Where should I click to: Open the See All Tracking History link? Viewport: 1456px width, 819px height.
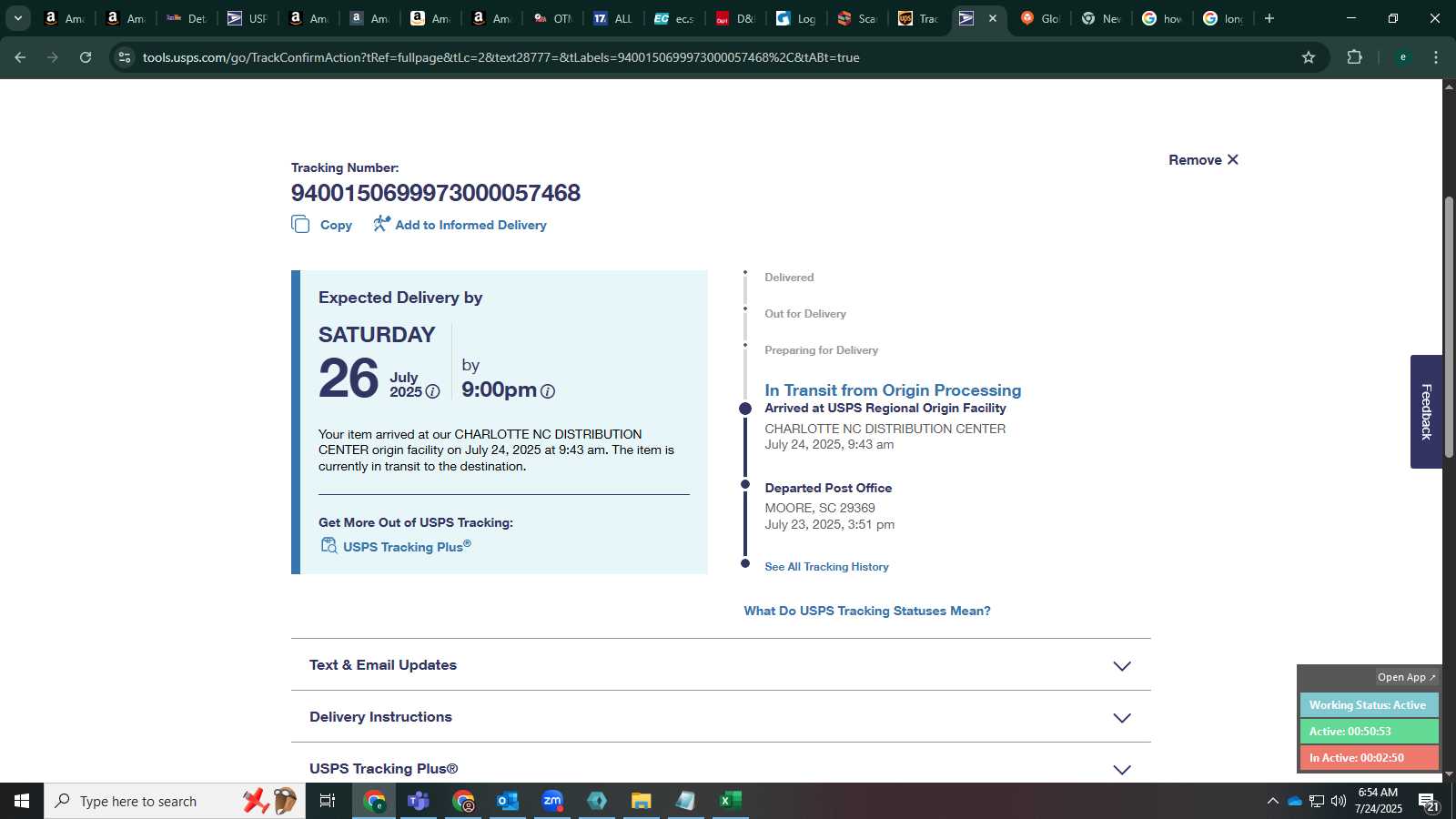pyautogui.click(x=826, y=566)
